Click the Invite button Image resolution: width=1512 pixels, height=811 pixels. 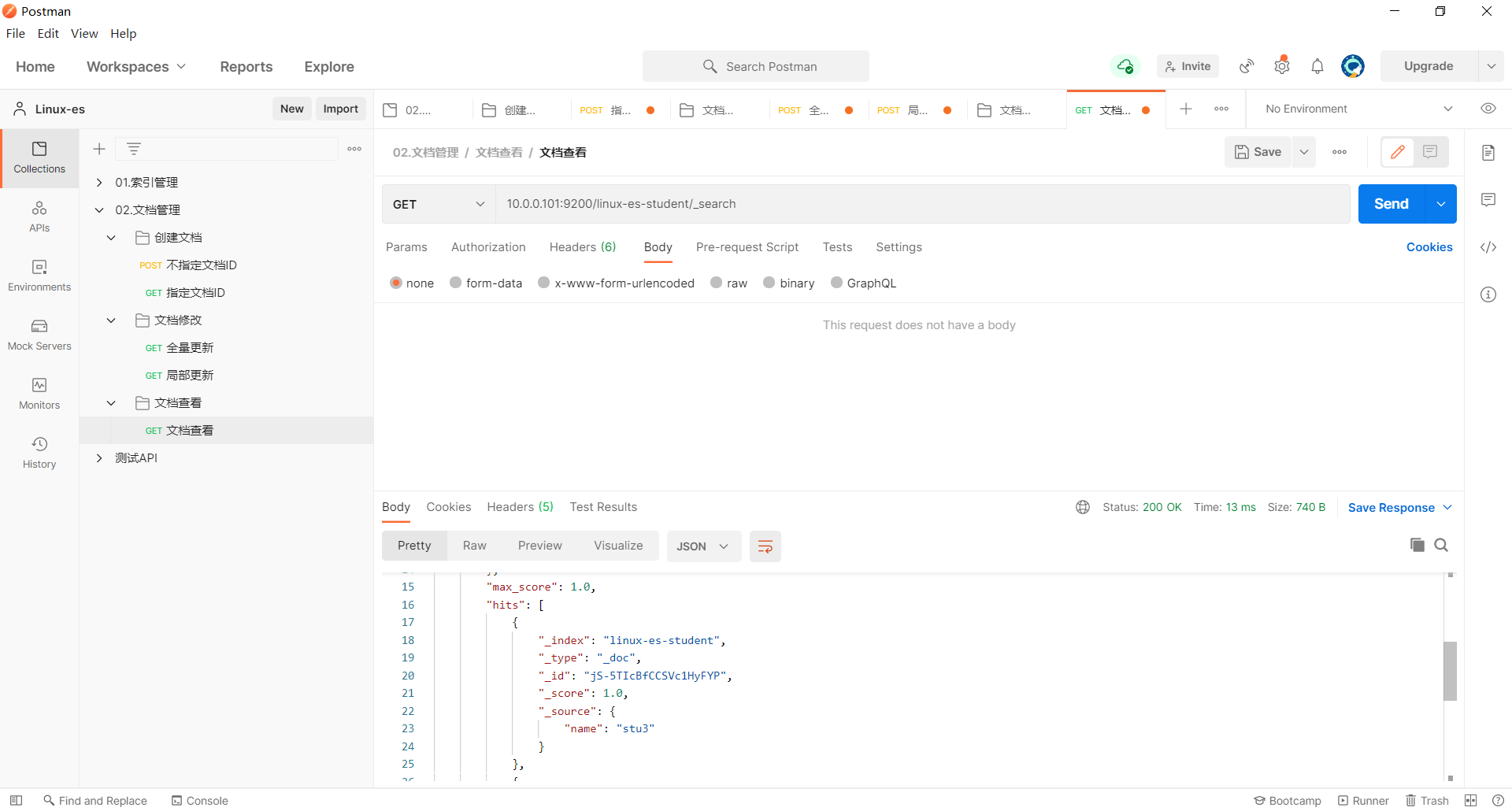1188,66
